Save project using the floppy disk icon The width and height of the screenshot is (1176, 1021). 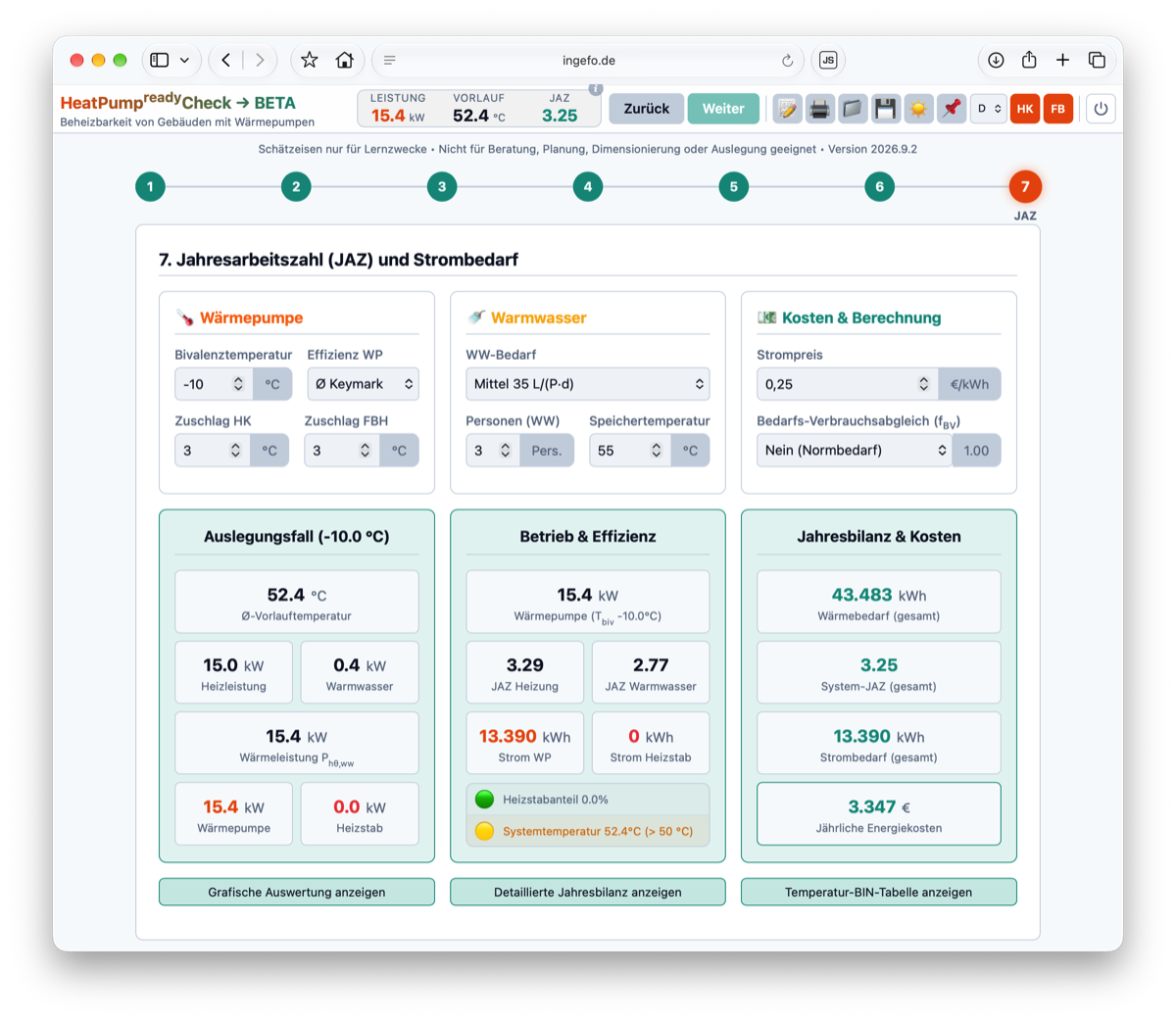[x=885, y=109]
